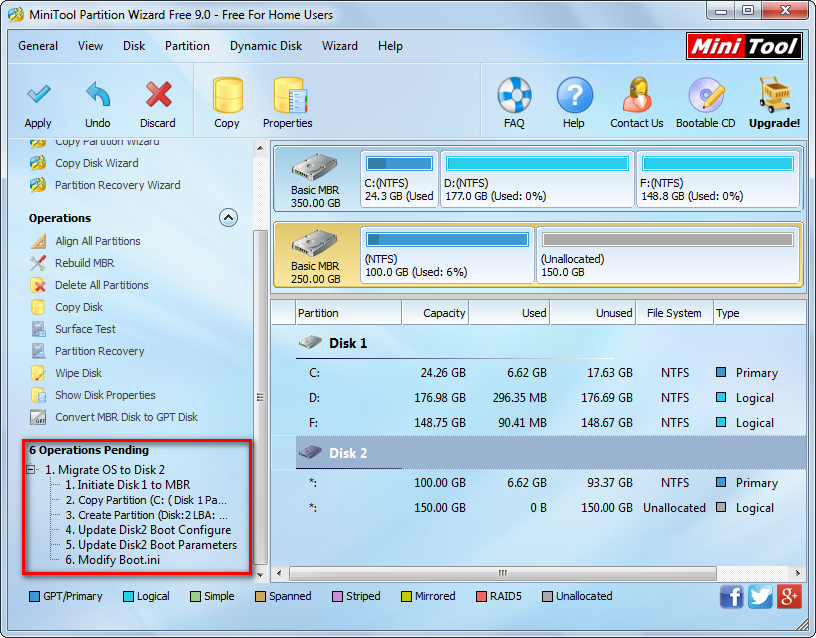Collapse the Migrate OS to Disk 2 tree node
The image size is (816, 638).
(x=31, y=469)
